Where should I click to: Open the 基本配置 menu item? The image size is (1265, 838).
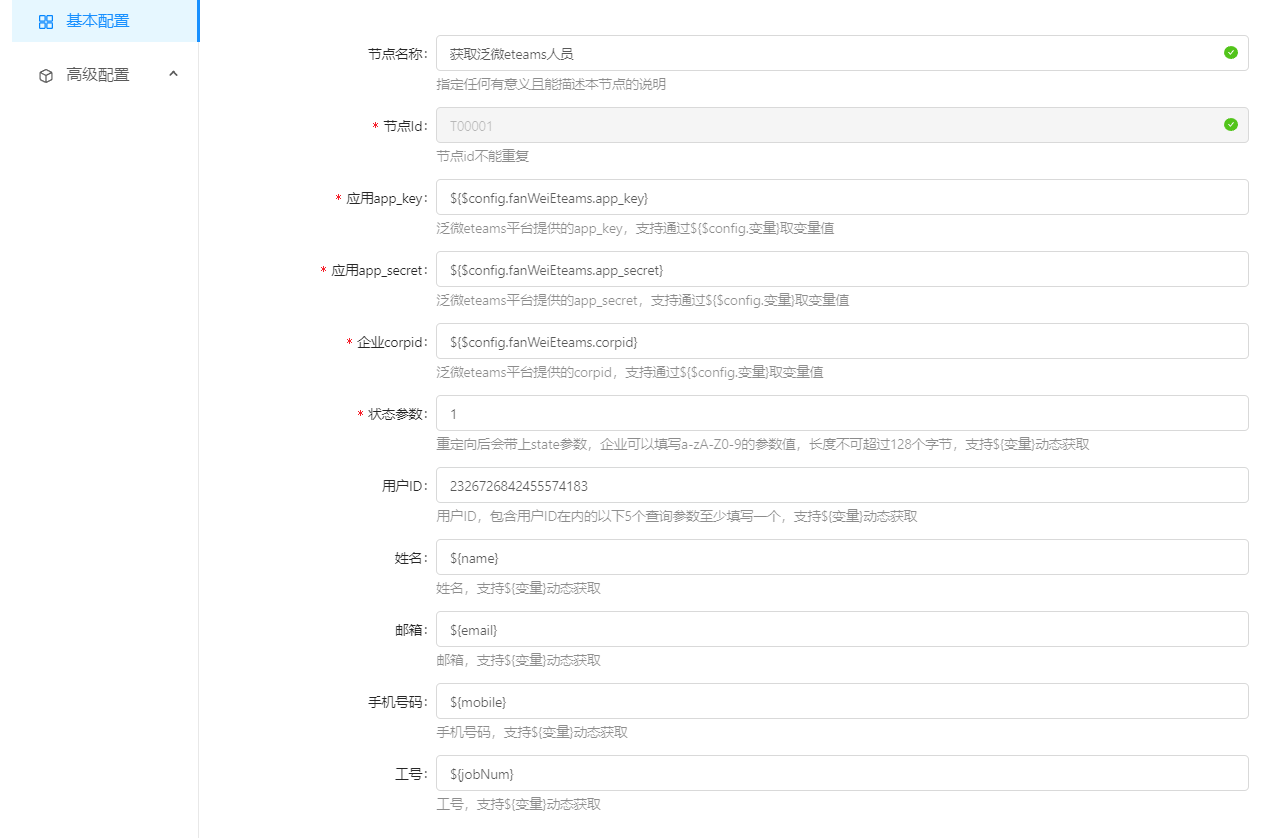(x=97, y=21)
